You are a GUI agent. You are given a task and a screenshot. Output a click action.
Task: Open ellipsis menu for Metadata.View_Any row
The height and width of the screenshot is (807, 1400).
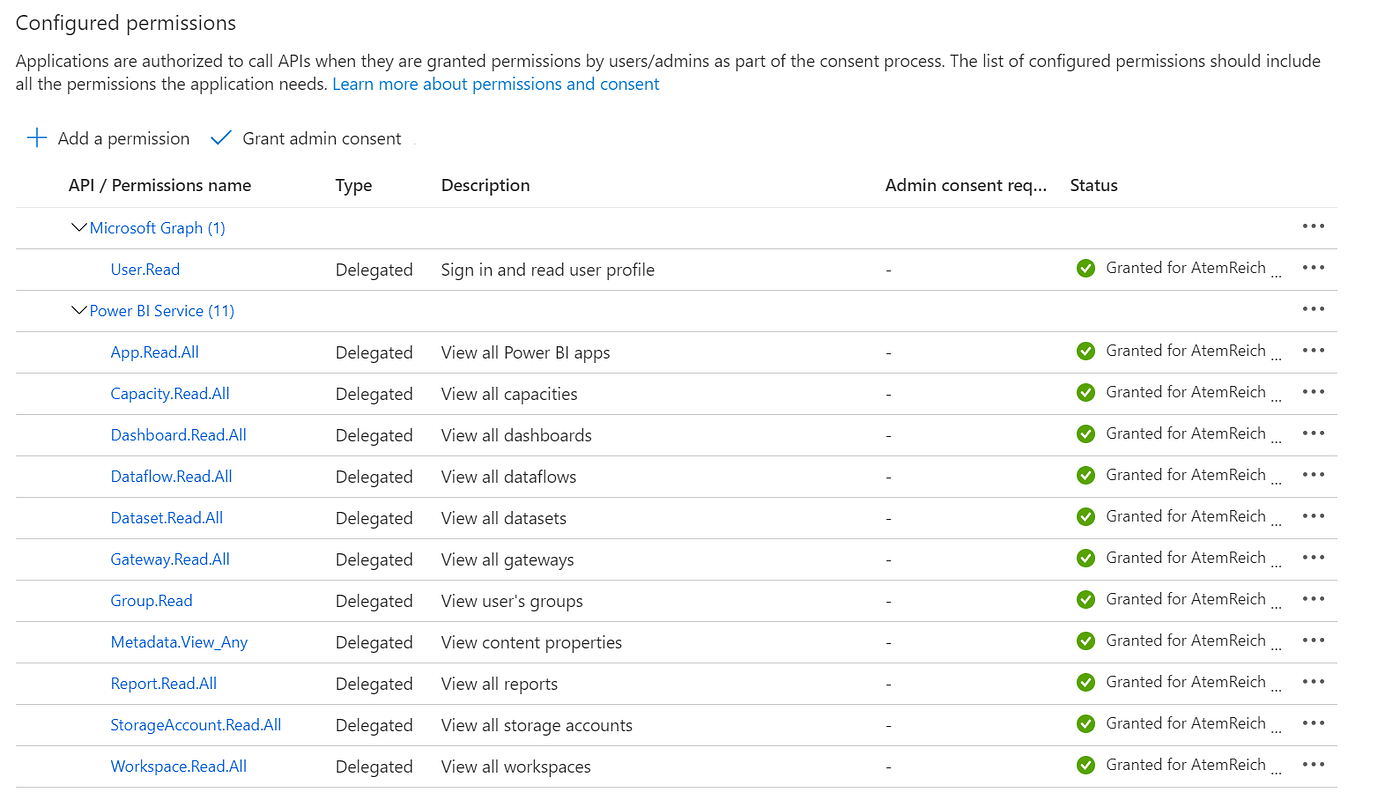click(1313, 641)
